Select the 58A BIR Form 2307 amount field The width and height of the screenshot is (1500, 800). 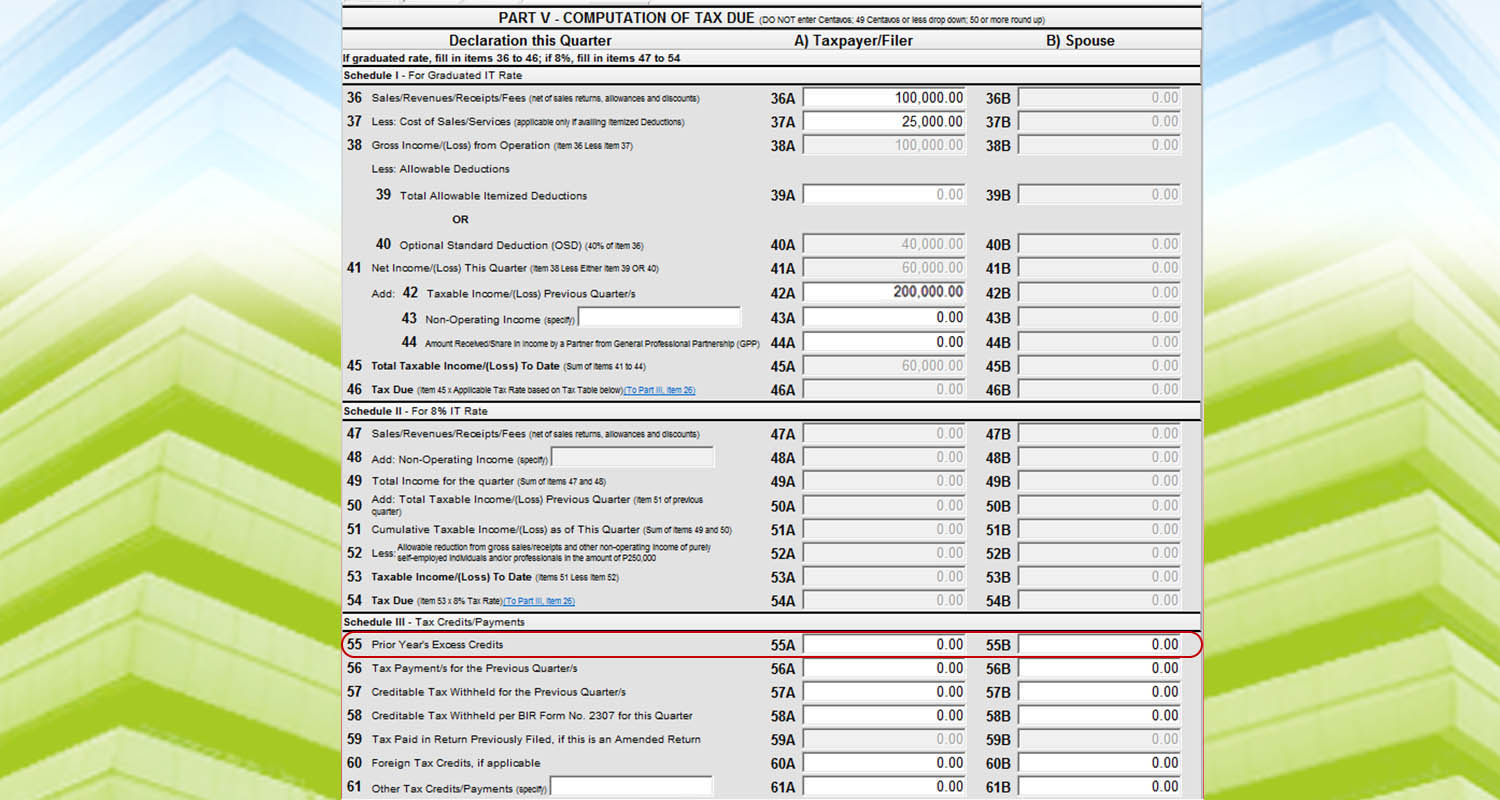(x=884, y=716)
